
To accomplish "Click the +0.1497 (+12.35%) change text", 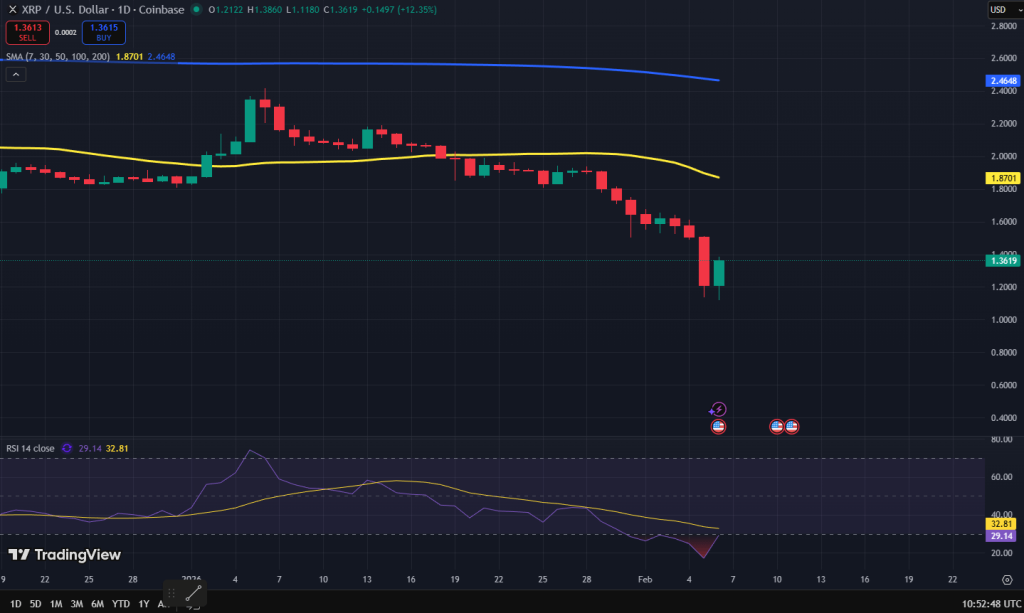I will [399, 10].
